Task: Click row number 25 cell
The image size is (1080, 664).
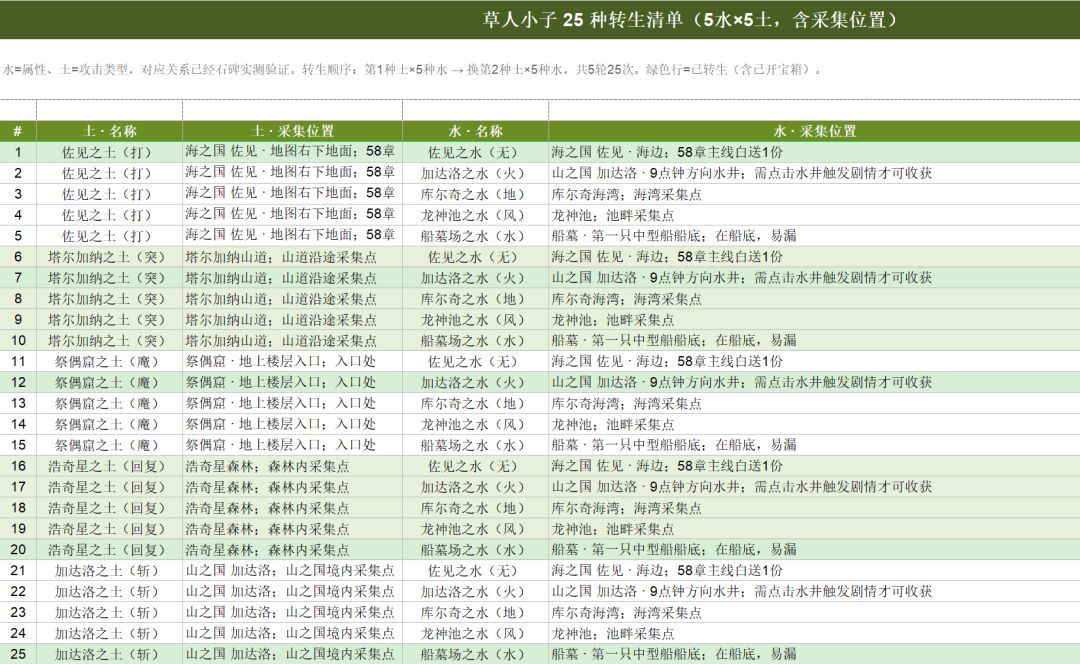Action: click(18, 654)
